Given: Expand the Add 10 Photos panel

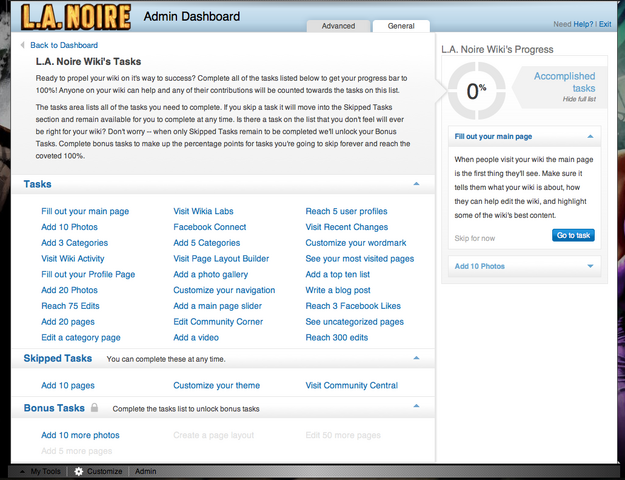Looking at the screenshot, I should pyautogui.click(x=590, y=266).
